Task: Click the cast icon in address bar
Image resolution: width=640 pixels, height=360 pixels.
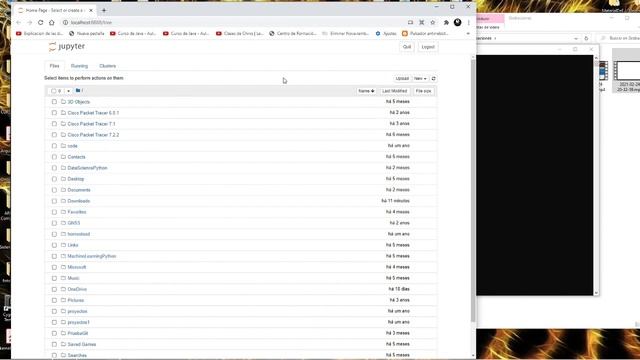Action: [x=410, y=22]
